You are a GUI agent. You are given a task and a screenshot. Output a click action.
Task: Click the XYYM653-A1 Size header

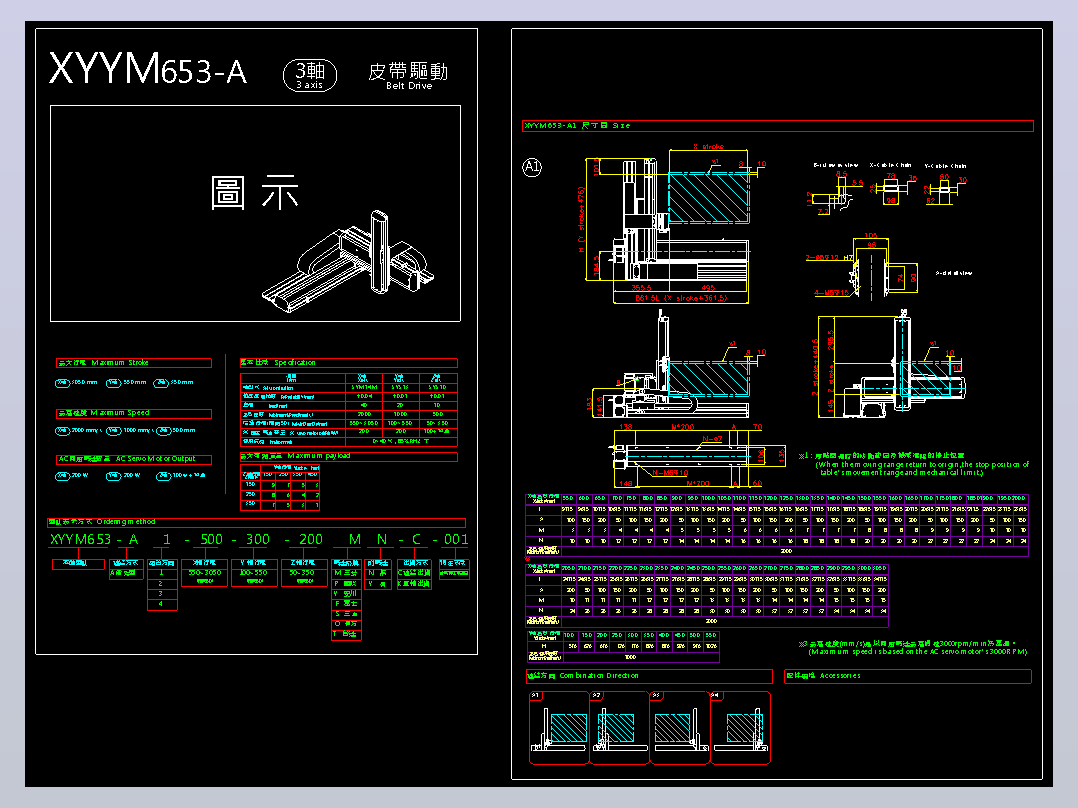(x=778, y=126)
